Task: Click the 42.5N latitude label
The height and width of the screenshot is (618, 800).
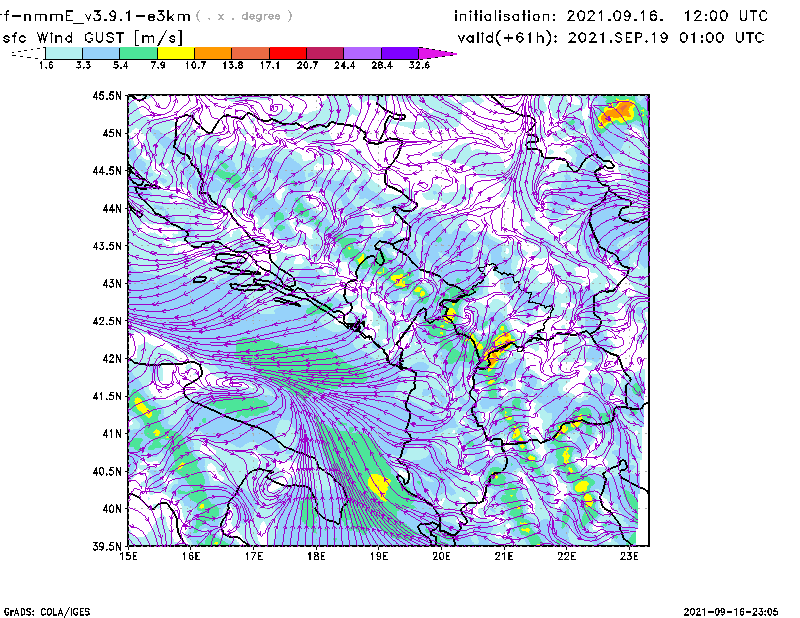Action: tap(107, 321)
